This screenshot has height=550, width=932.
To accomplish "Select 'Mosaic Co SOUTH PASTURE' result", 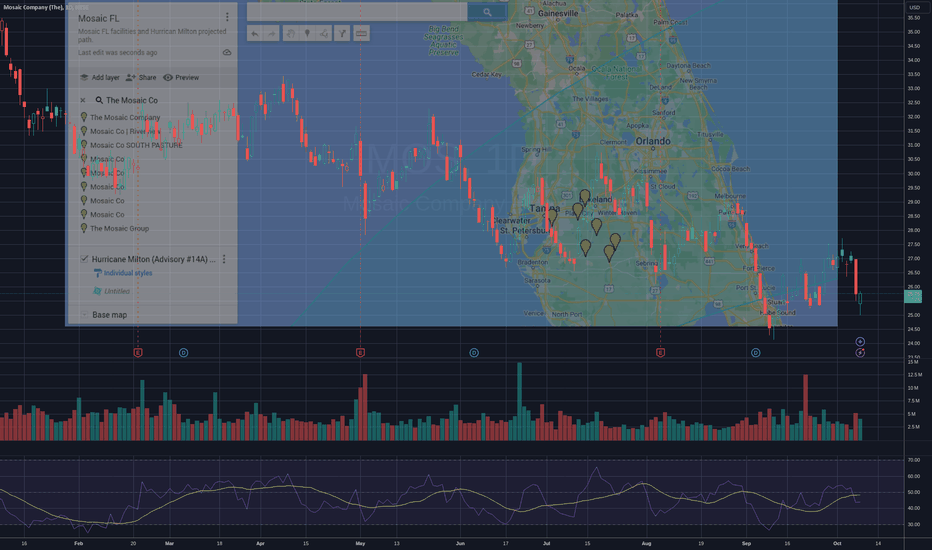I will 136,145.
